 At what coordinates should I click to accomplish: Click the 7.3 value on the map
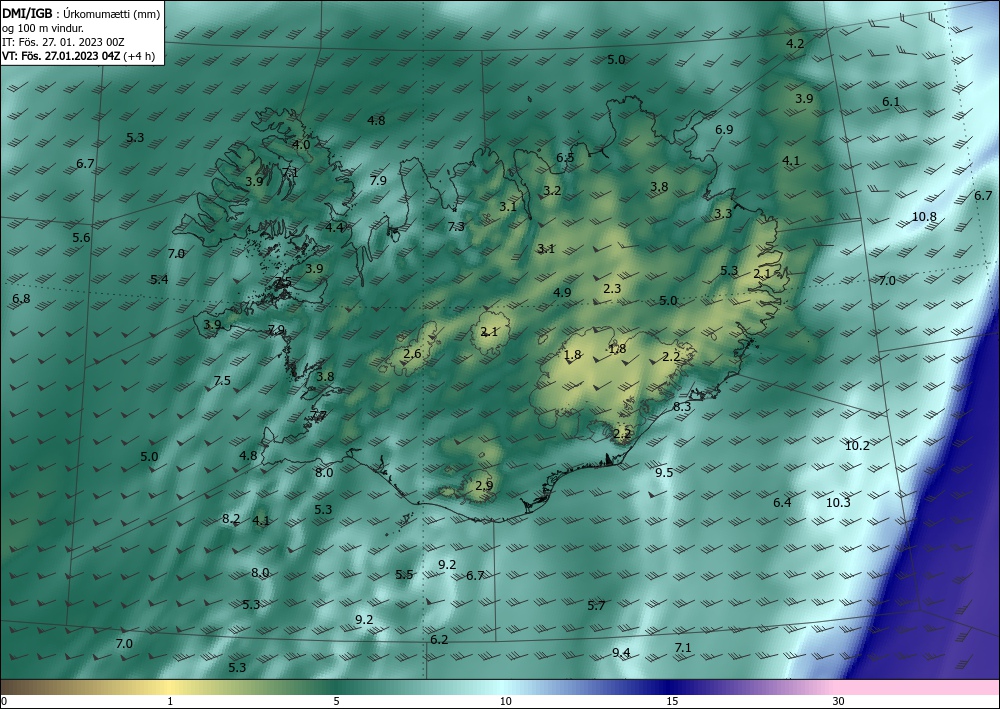click(456, 226)
